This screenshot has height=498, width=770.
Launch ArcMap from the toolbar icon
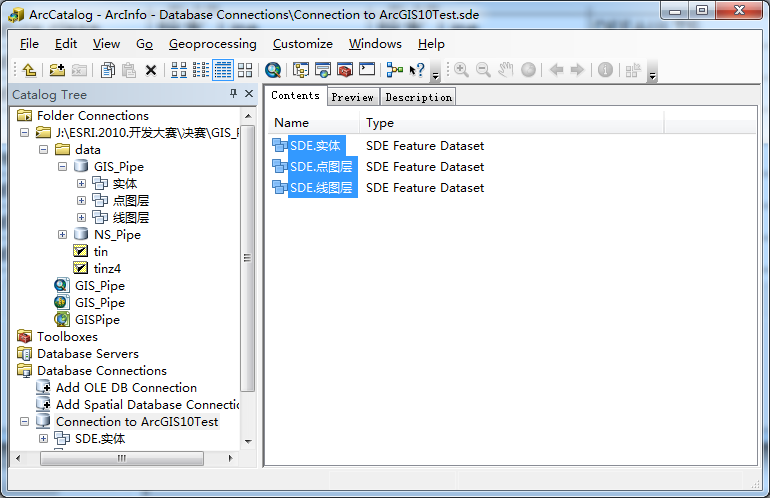coord(323,70)
